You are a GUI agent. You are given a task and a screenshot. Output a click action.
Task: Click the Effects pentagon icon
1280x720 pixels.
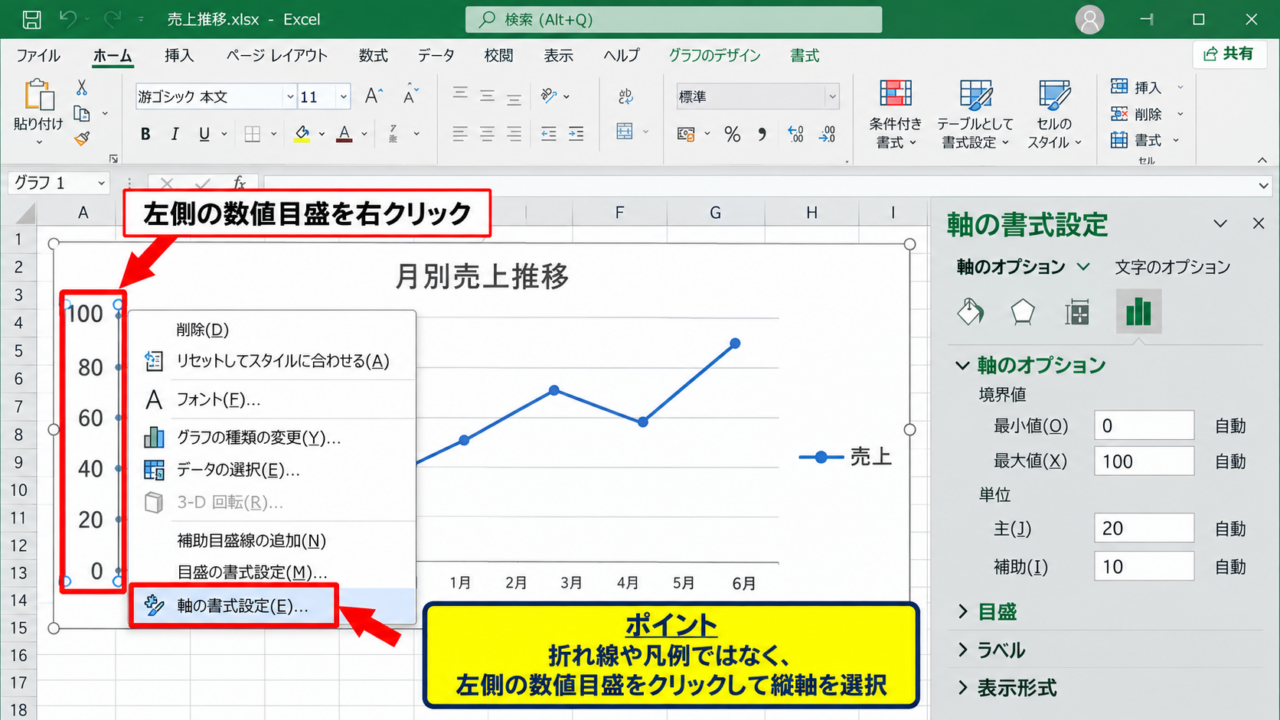[x=1022, y=311]
